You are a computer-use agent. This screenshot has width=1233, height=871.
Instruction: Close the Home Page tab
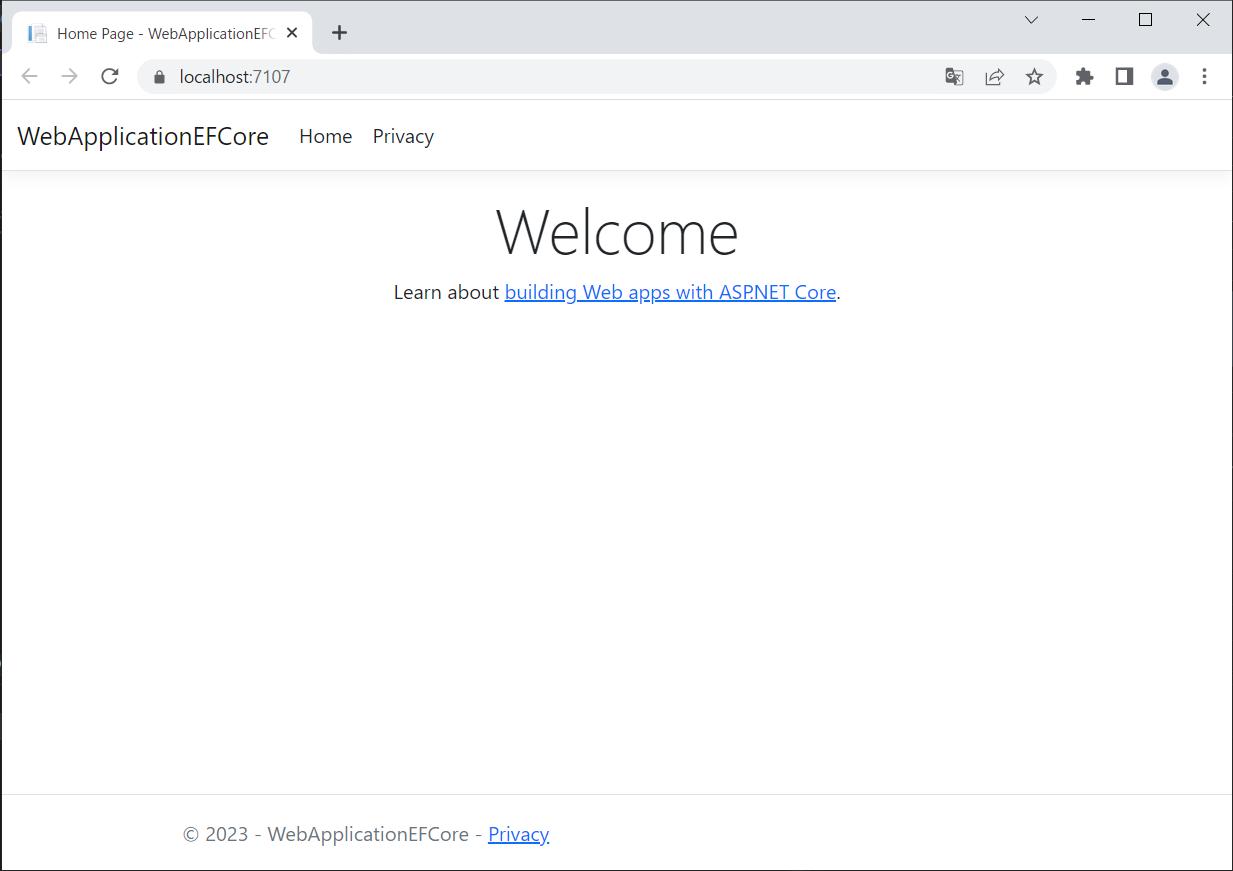[x=292, y=33]
